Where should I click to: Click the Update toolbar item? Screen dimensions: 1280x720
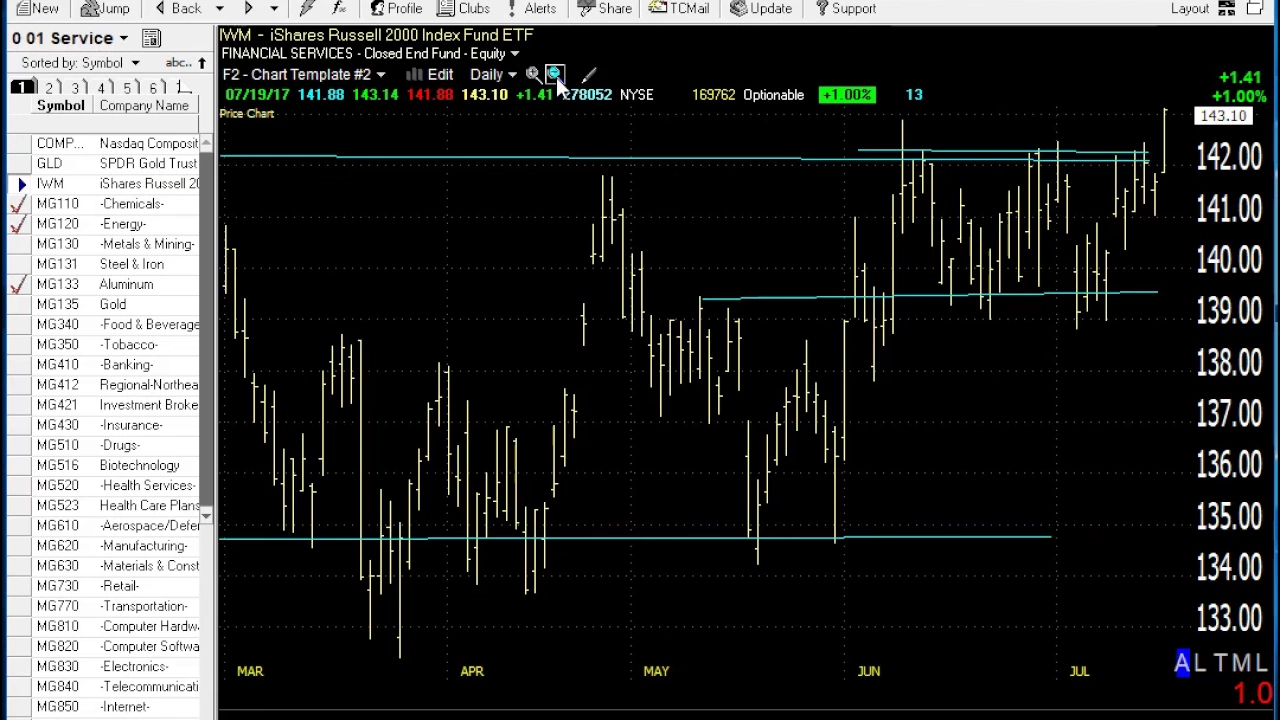761,9
